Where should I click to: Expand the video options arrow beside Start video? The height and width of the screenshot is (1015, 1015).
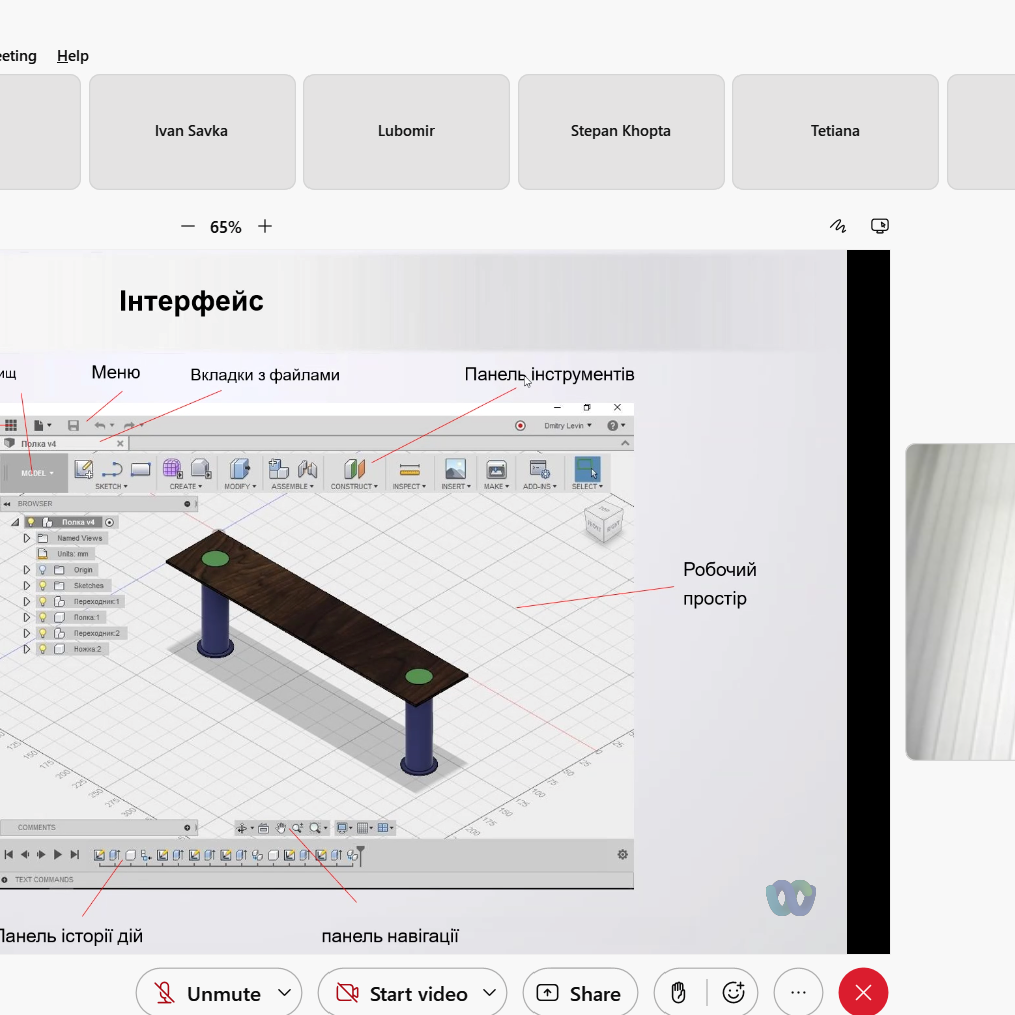(490, 993)
